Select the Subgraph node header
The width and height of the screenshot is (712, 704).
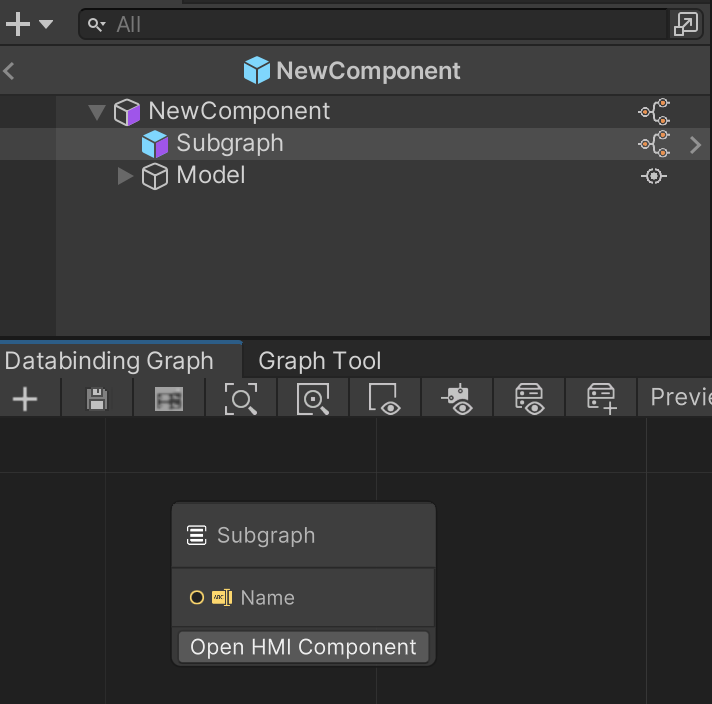tap(303, 535)
